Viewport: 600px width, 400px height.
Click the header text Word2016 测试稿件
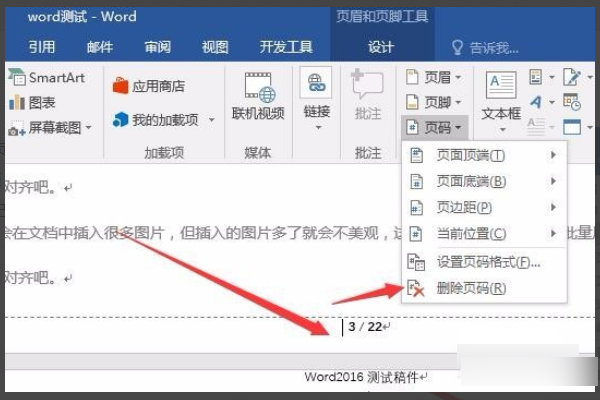(361, 377)
